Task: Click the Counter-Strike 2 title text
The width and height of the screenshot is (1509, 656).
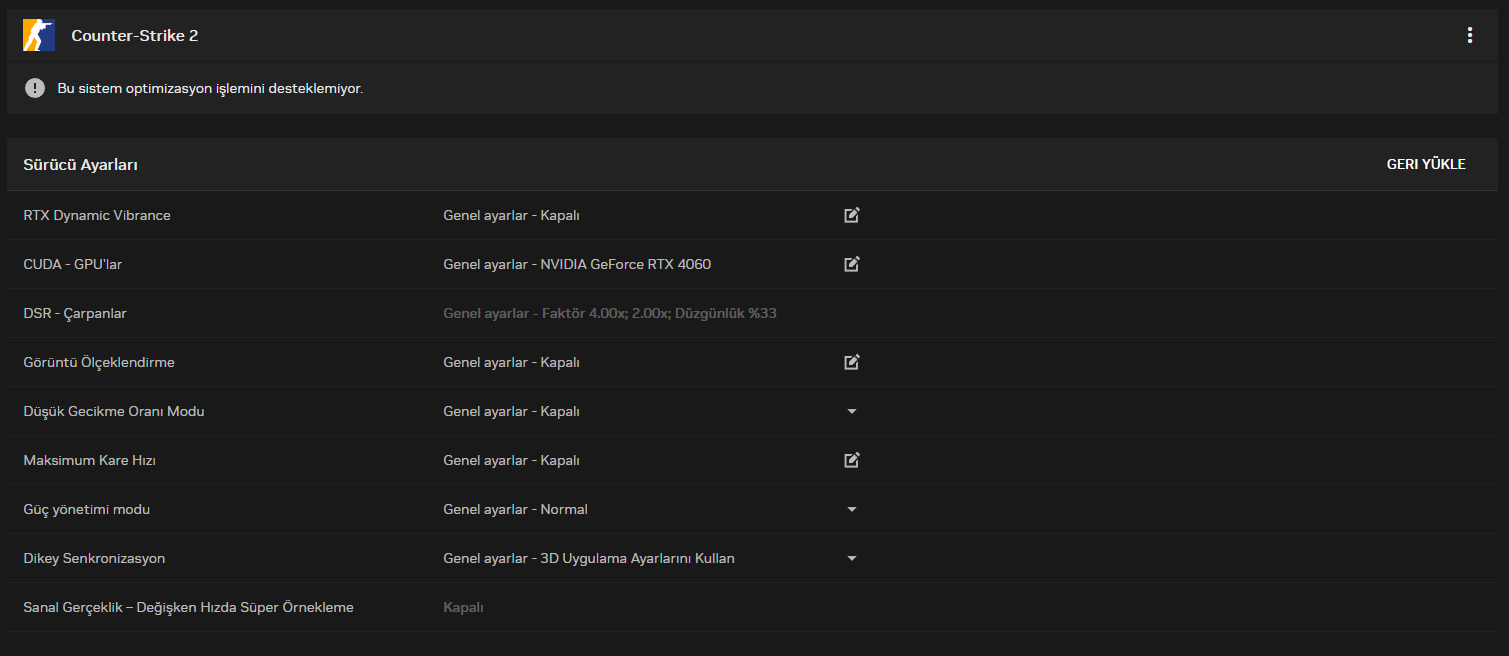Action: [x=135, y=36]
